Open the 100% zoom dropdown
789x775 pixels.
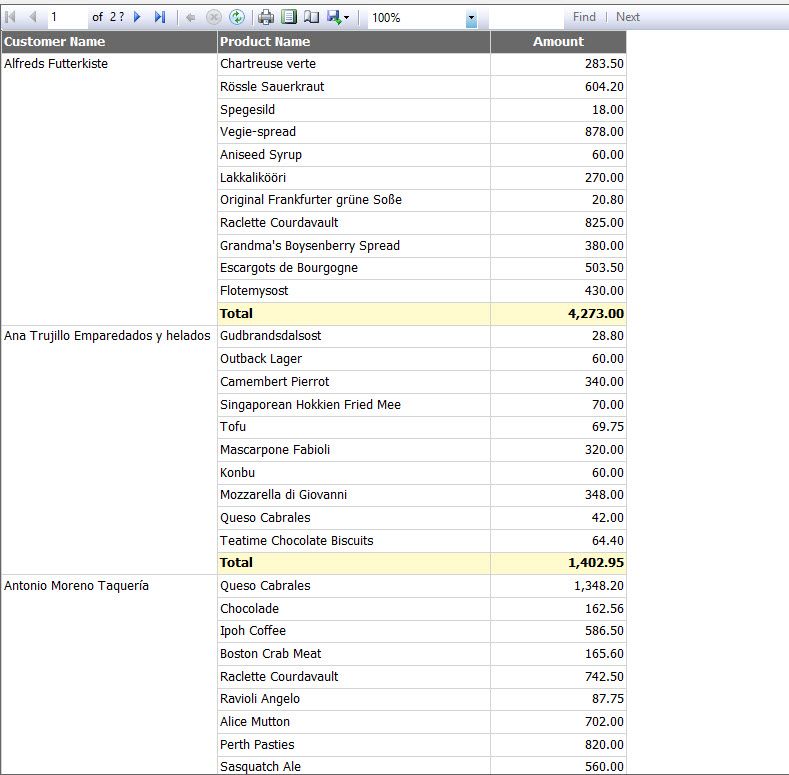coord(471,18)
